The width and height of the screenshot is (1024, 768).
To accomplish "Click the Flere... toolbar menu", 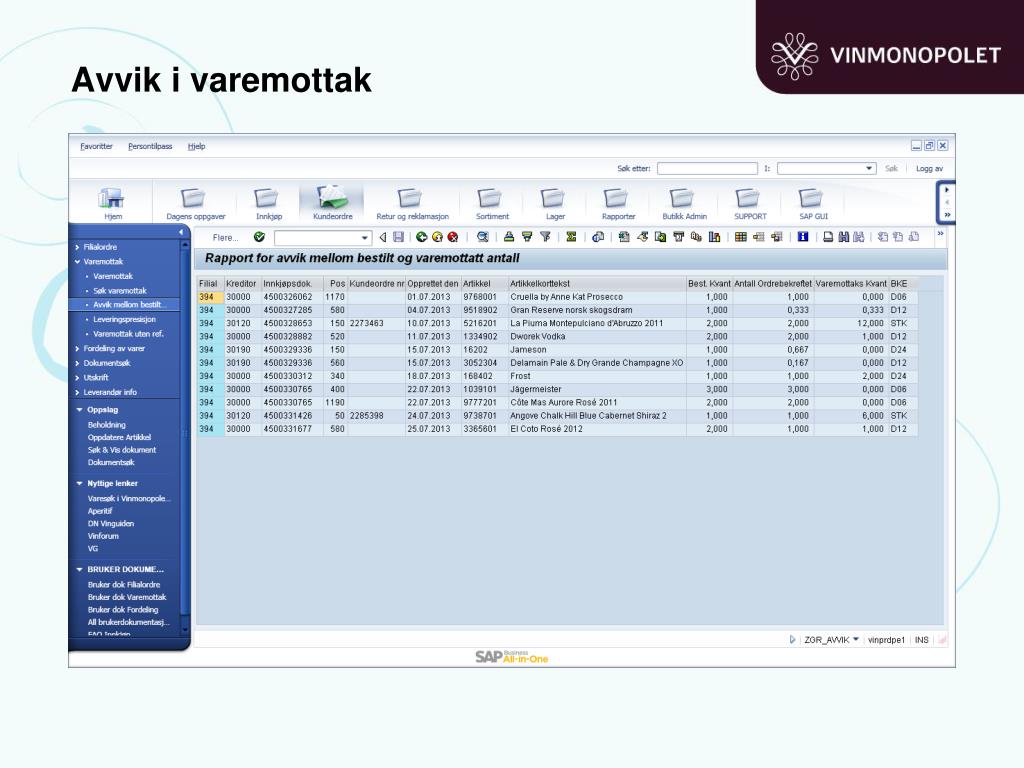I will [225, 238].
